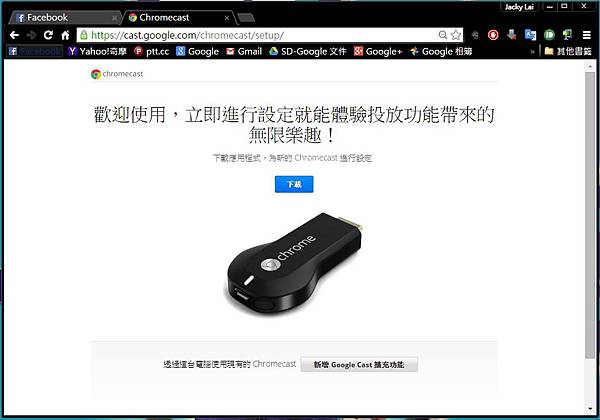Open a new tab
600x420 pixels.
pyautogui.click(x=245, y=18)
